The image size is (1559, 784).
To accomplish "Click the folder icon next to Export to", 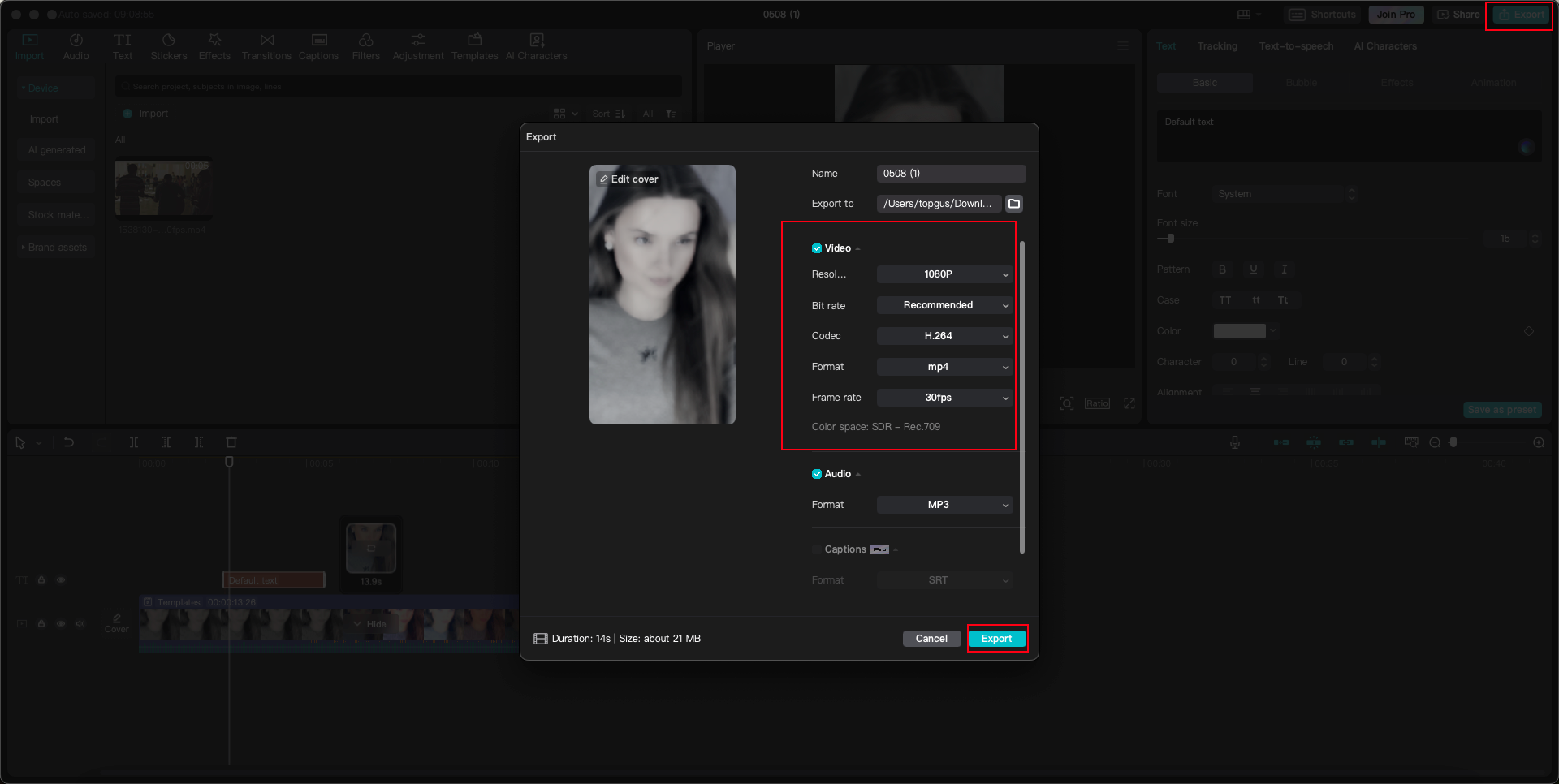I will coord(1013,204).
